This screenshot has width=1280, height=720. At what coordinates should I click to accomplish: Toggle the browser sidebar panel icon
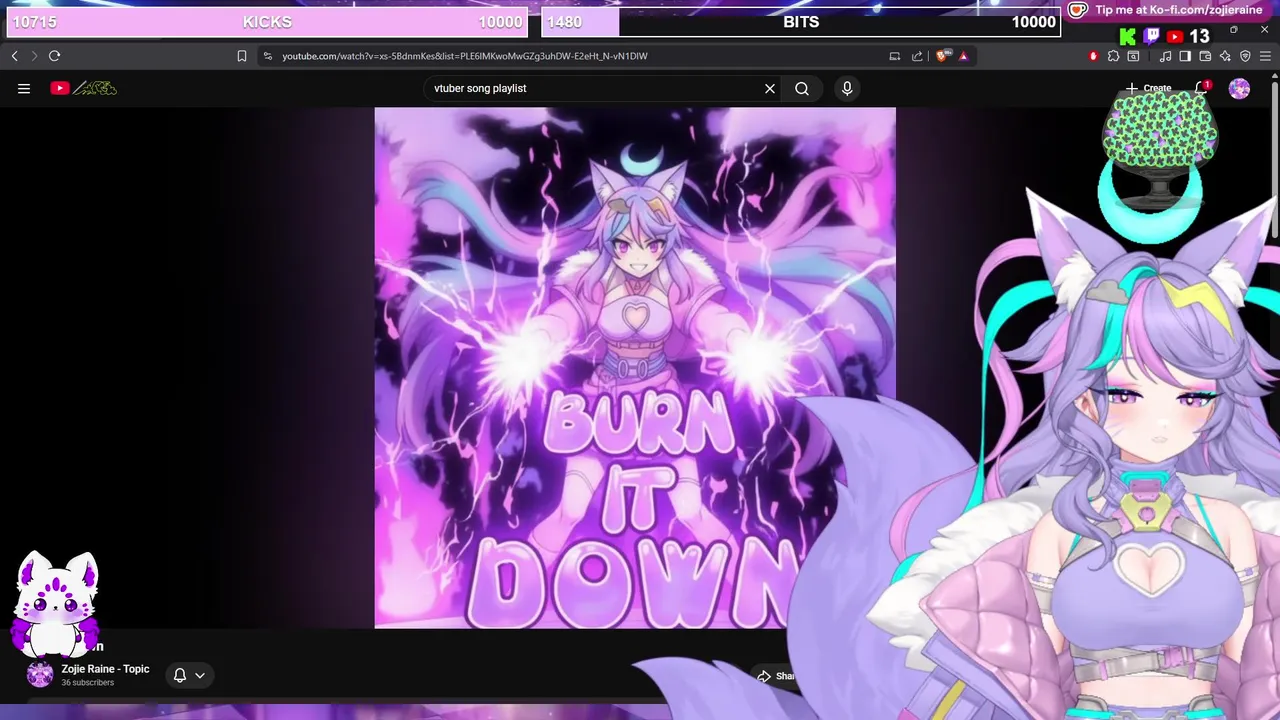tap(1185, 56)
